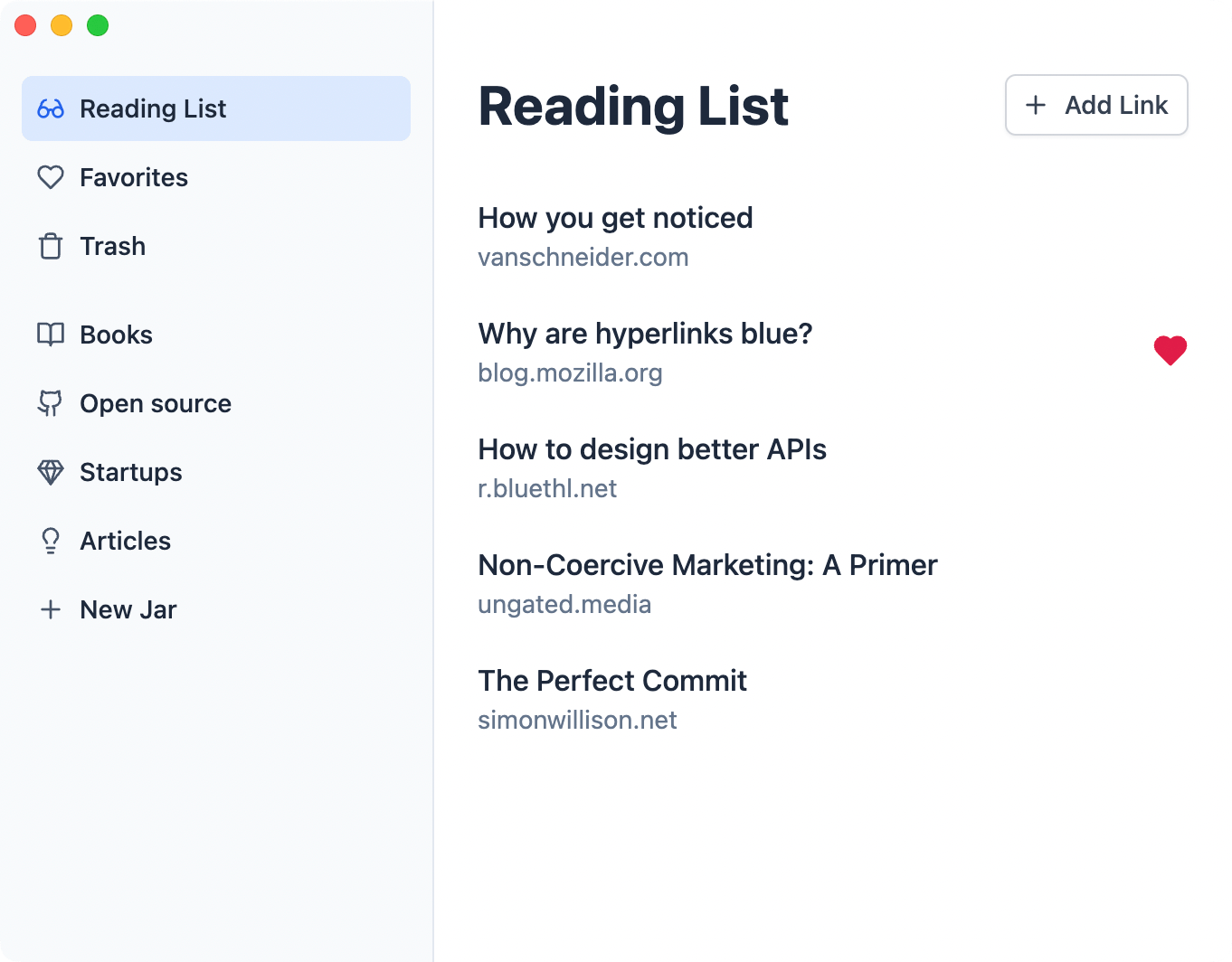Click the simonwillison.net domain text
Viewport: 1232px width, 962px height.
pos(577,721)
